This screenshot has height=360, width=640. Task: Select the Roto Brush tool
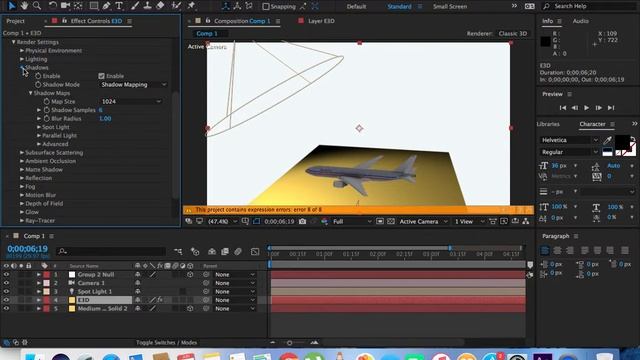176,6
